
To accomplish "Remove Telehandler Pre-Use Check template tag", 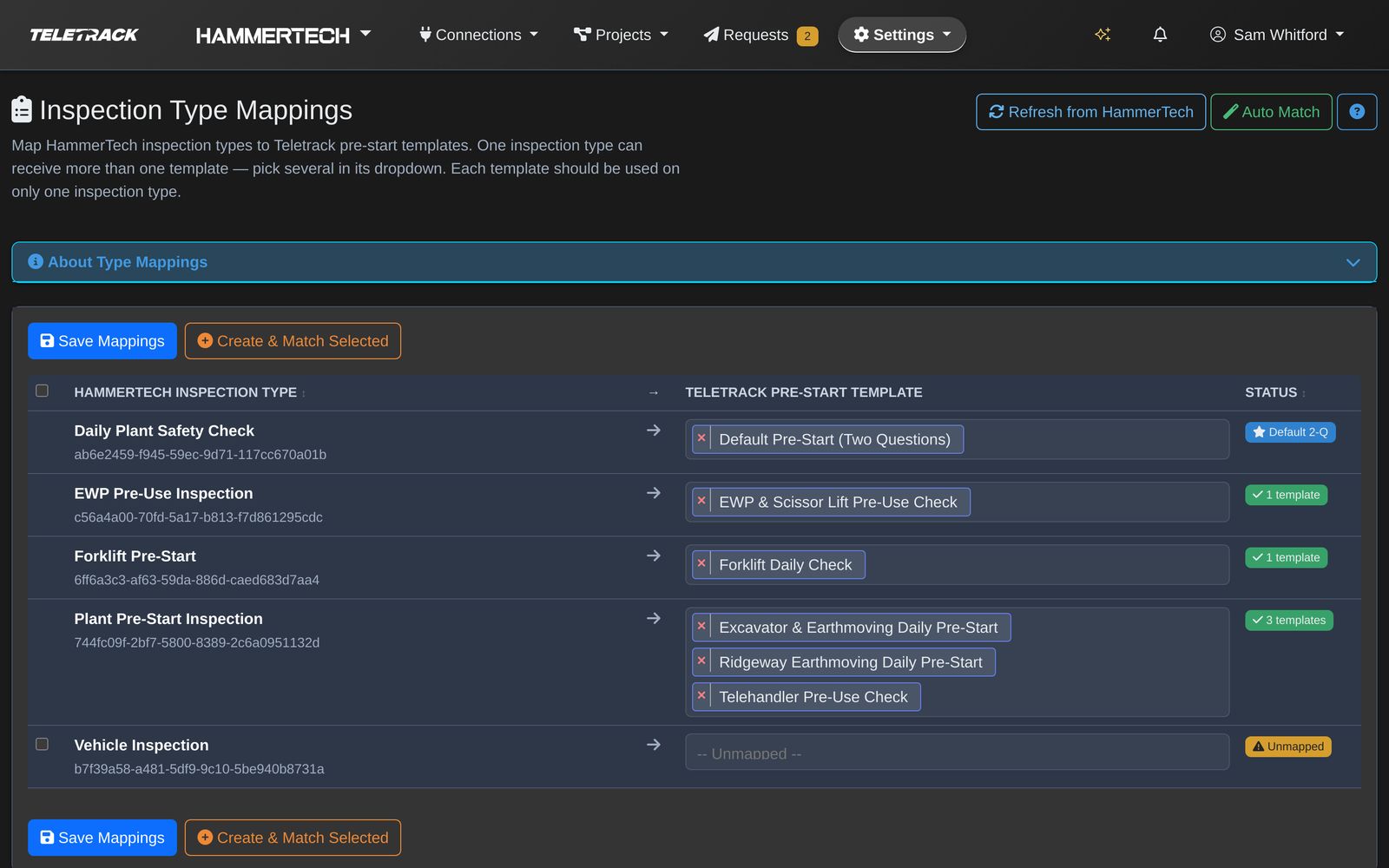I will 701,695.
